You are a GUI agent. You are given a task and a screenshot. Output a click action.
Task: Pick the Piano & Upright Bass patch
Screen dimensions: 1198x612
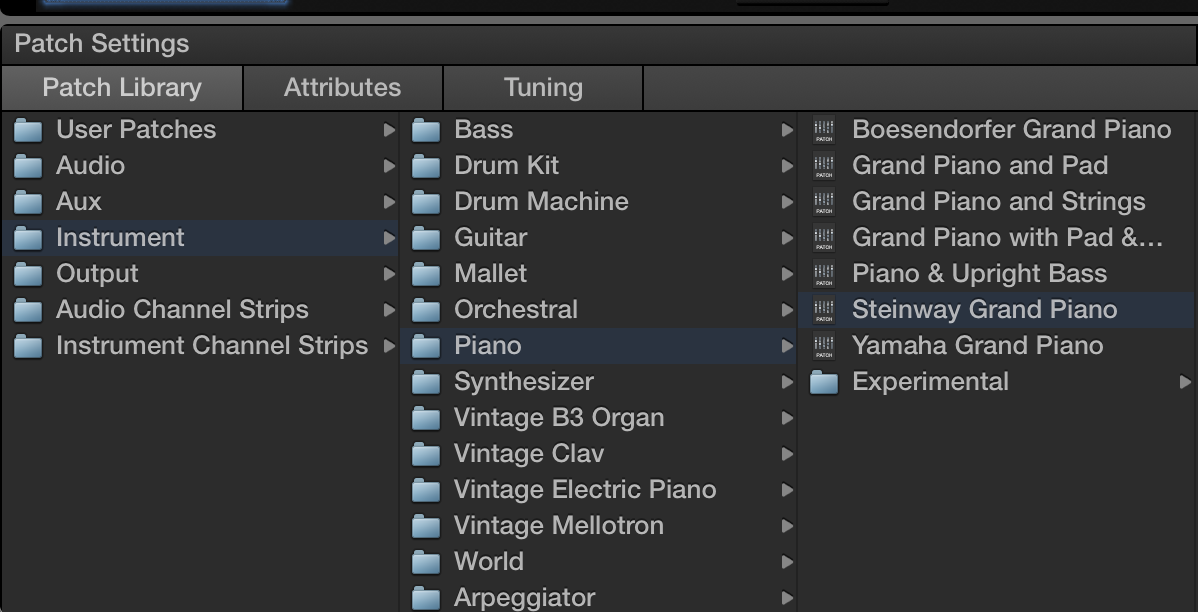pyautogui.click(x=979, y=274)
